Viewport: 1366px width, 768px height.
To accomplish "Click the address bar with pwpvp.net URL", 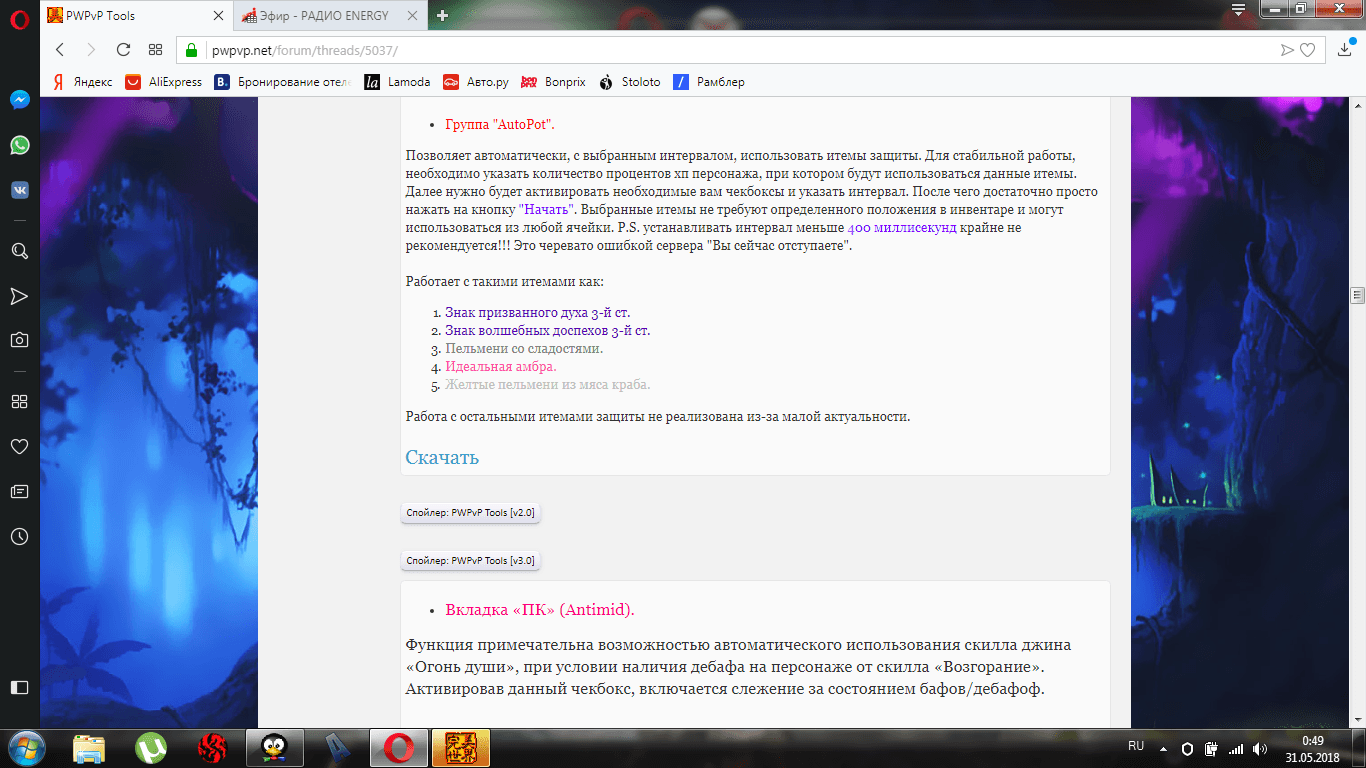I will [x=700, y=49].
